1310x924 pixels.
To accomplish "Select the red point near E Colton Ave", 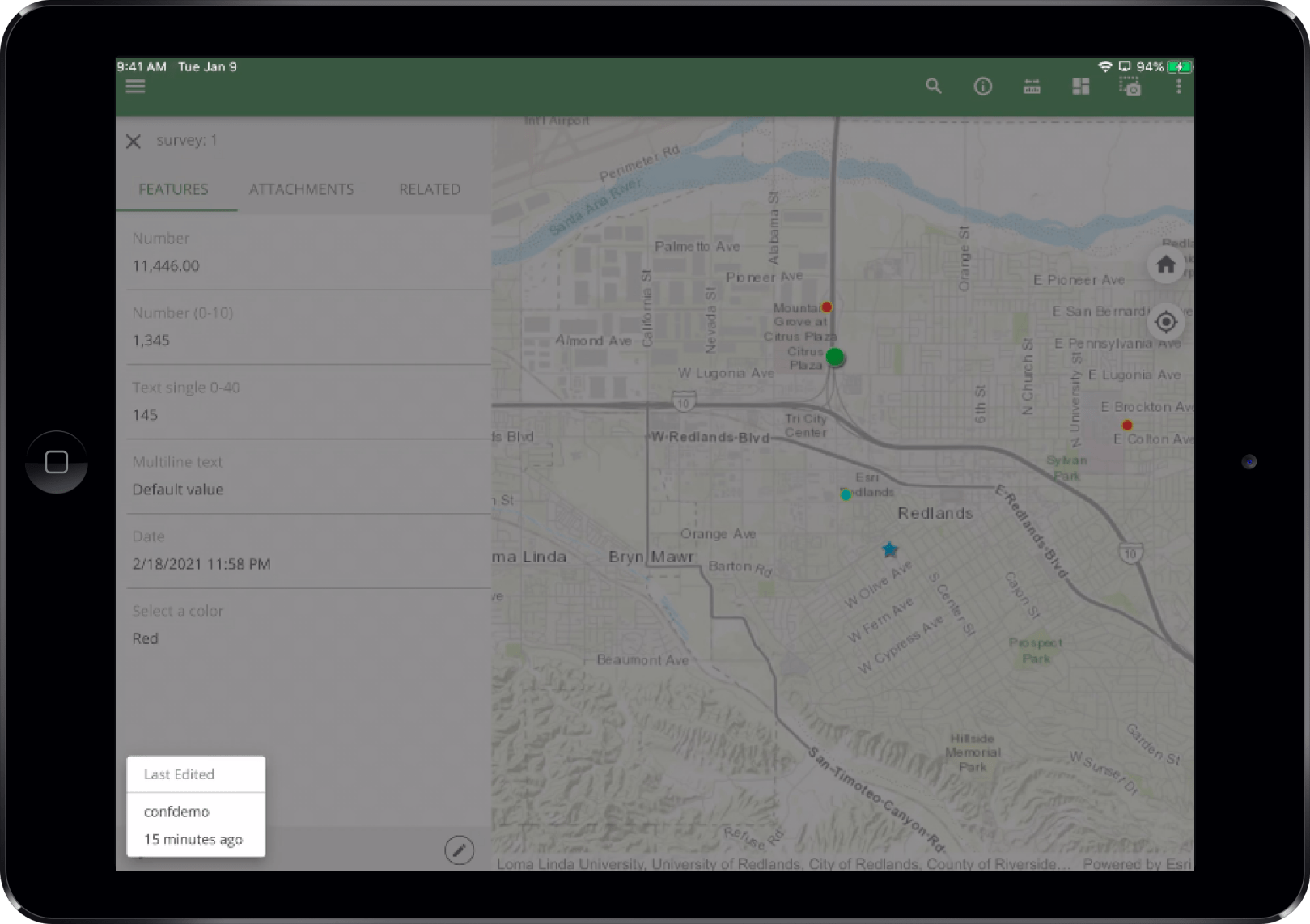I will (x=1127, y=425).
